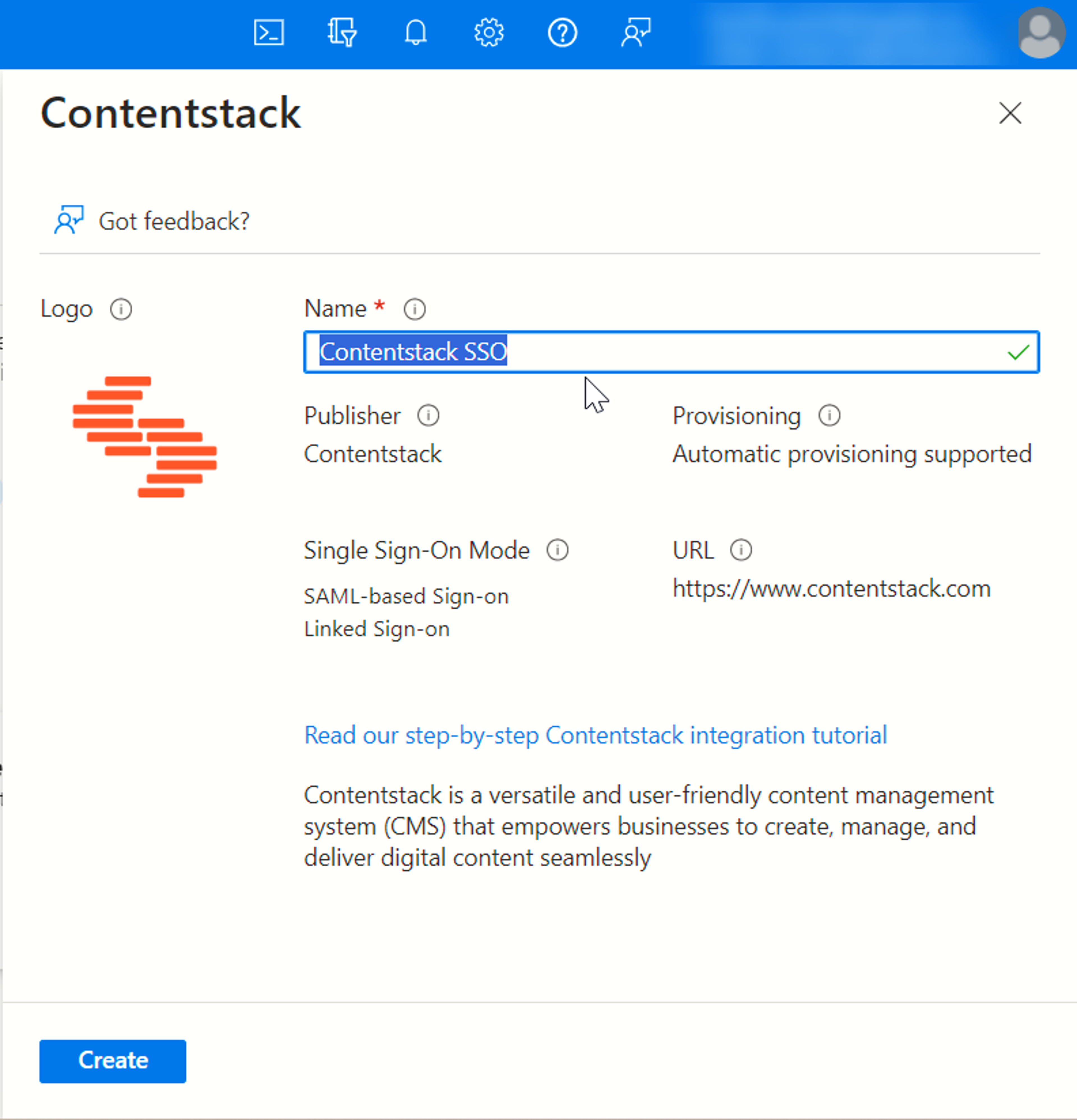This screenshot has width=1077, height=1120.
Task: Click the Contentstack publisher value
Action: pyautogui.click(x=373, y=454)
